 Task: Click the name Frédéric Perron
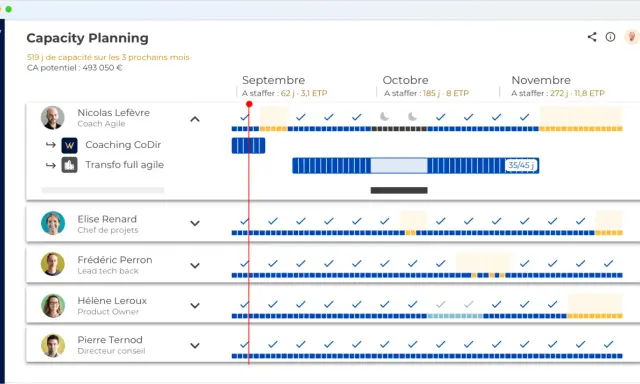pos(115,260)
